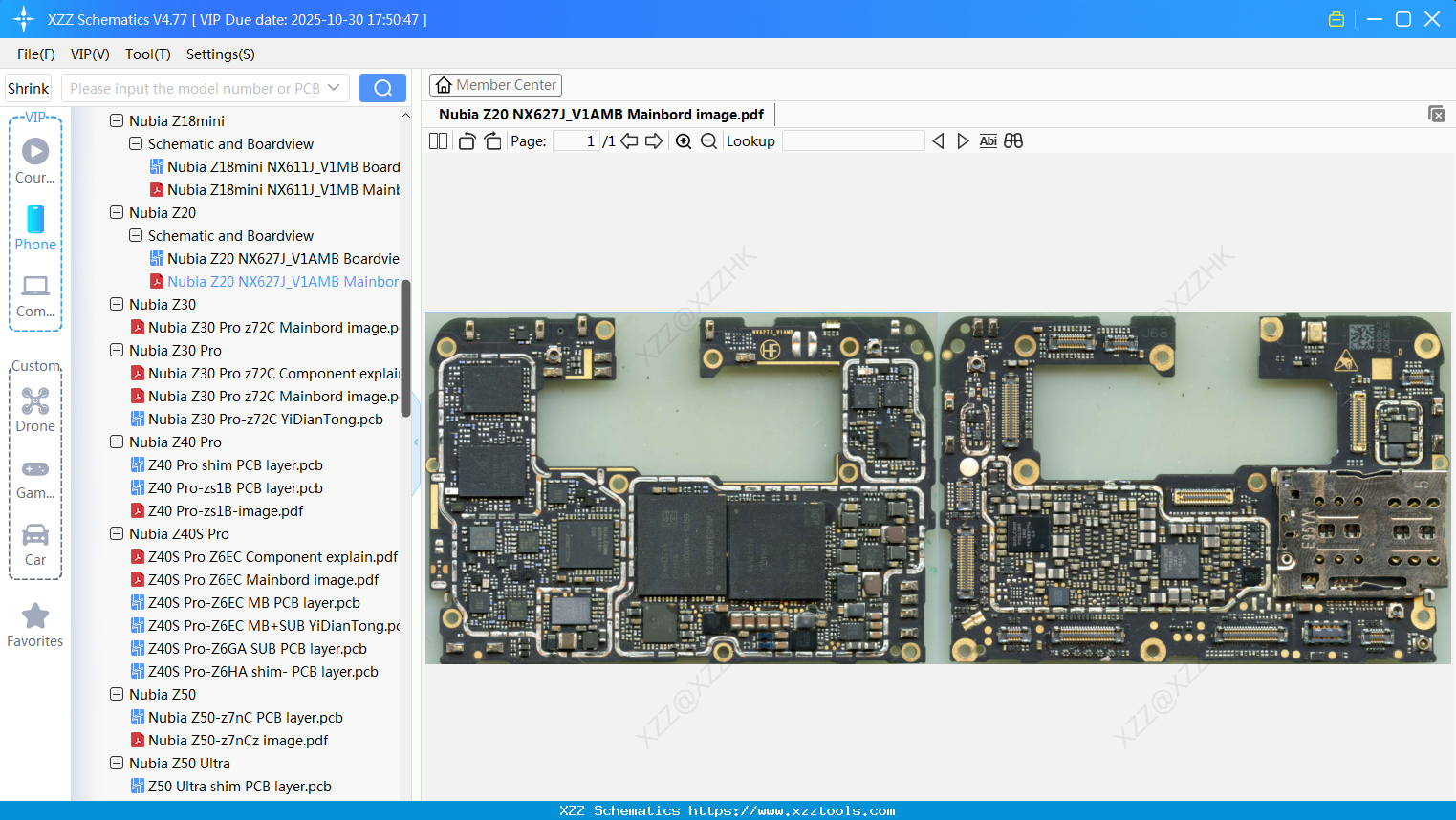
Task: Click the Member Center button
Action: pos(495,84)
